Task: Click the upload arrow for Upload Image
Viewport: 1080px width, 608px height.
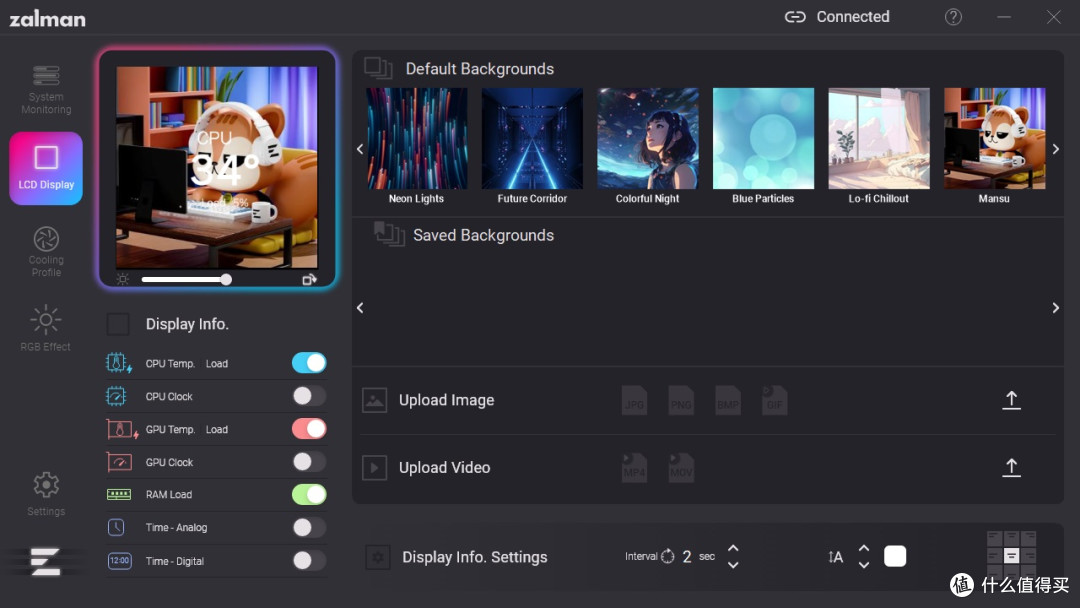Action: click(1011, 400)
